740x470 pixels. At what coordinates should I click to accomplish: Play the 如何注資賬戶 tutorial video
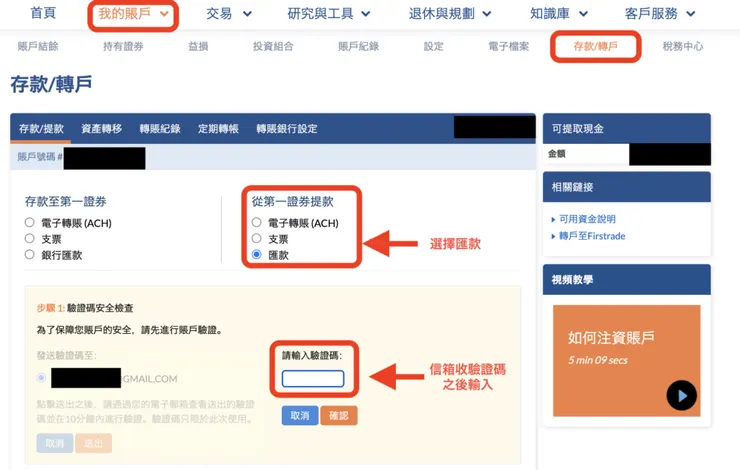[x=681, y=395]
